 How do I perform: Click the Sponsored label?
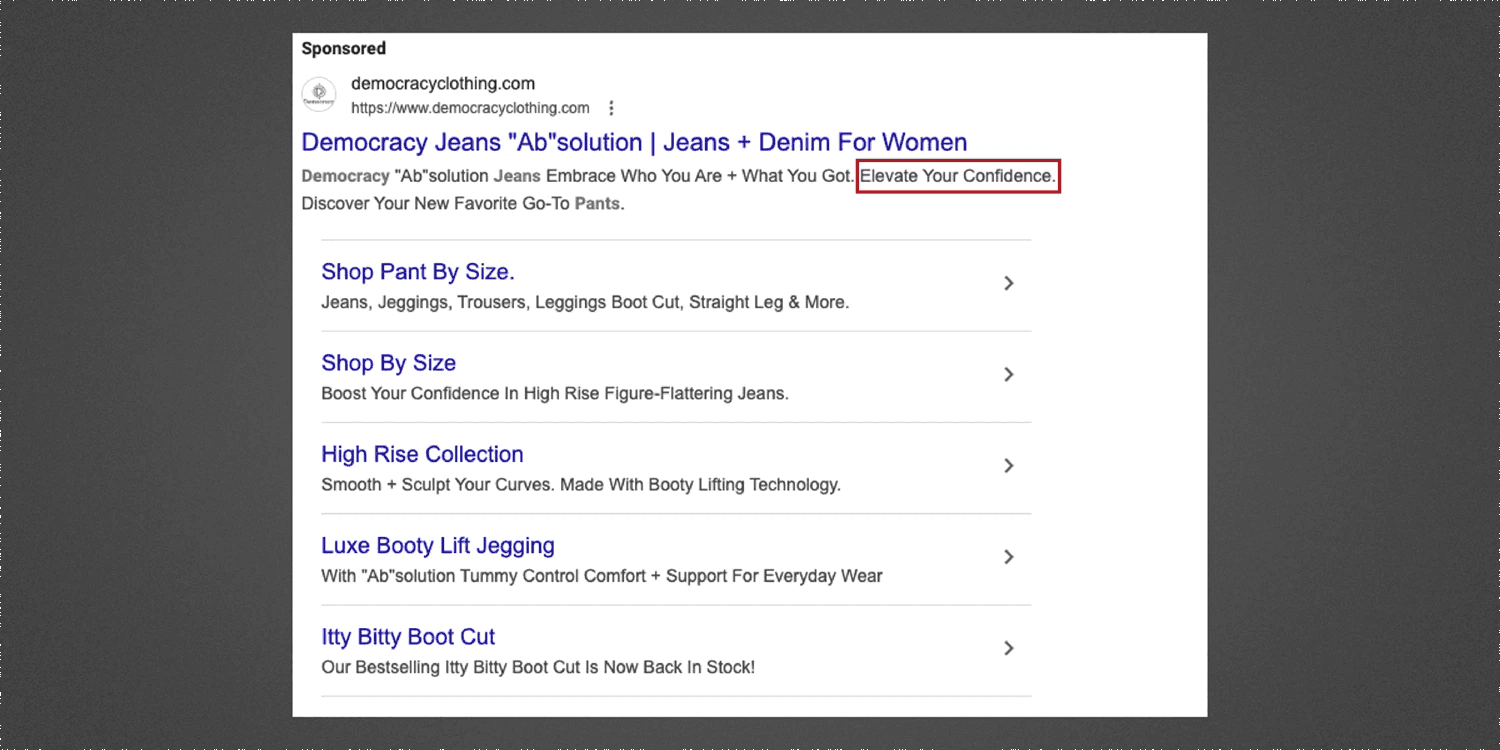(x=343, y=48)
